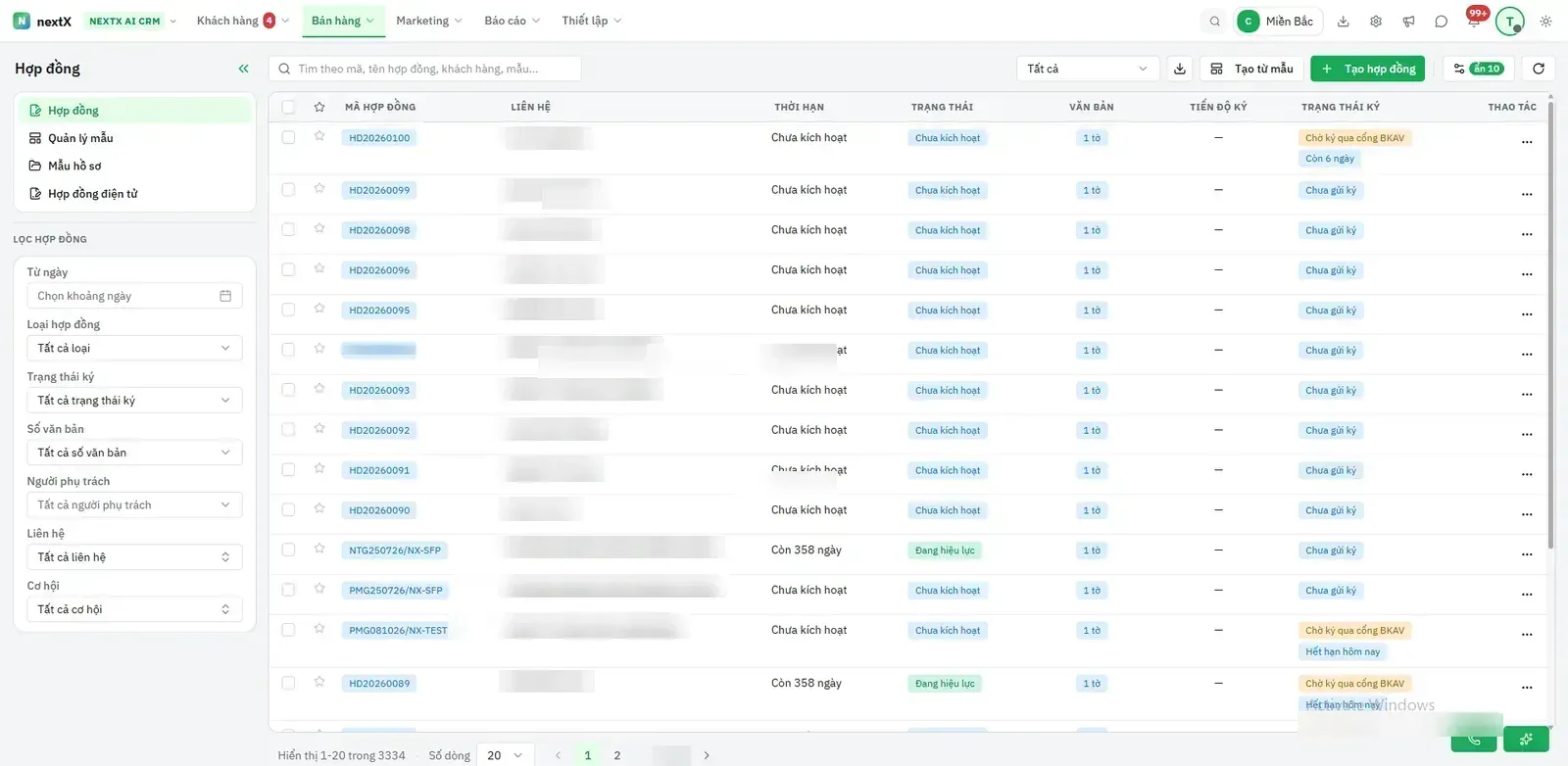The height and width of the screenshot is (766, 1568).
Task: Open the user avatar T menu
Action: click(x=1510, y=22)
